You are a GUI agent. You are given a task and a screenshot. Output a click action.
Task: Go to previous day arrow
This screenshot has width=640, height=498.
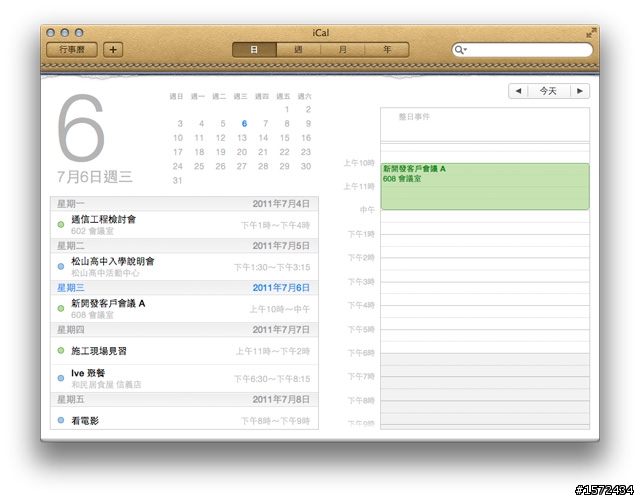(x=518, y=91)
